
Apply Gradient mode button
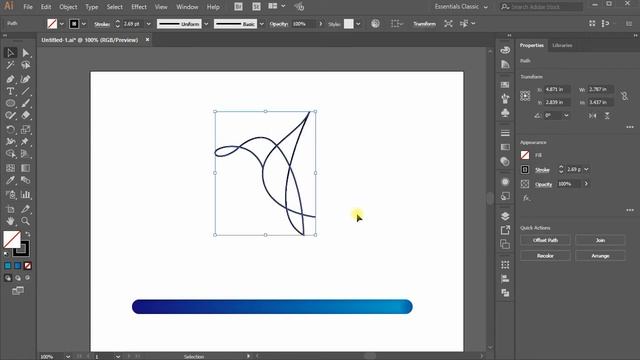[x=18, y=266]
